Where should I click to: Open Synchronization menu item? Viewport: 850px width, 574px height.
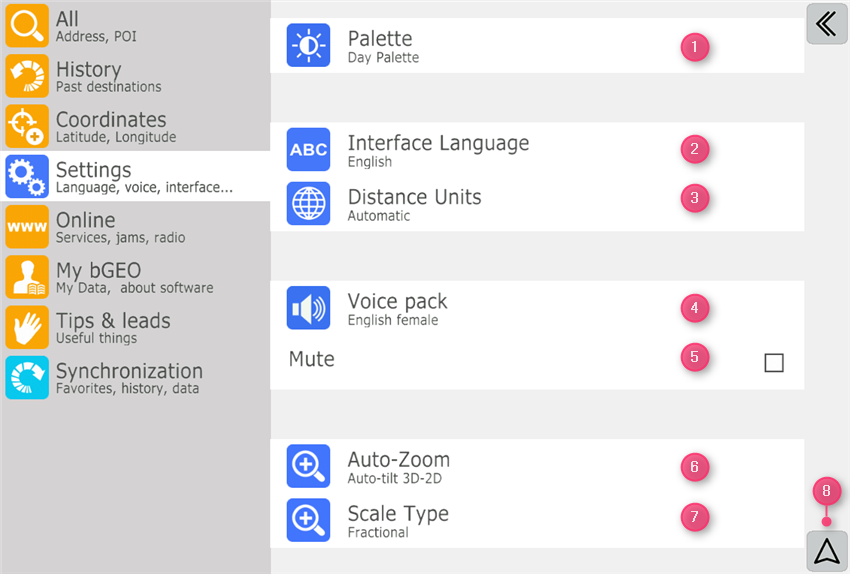(135, 378)
